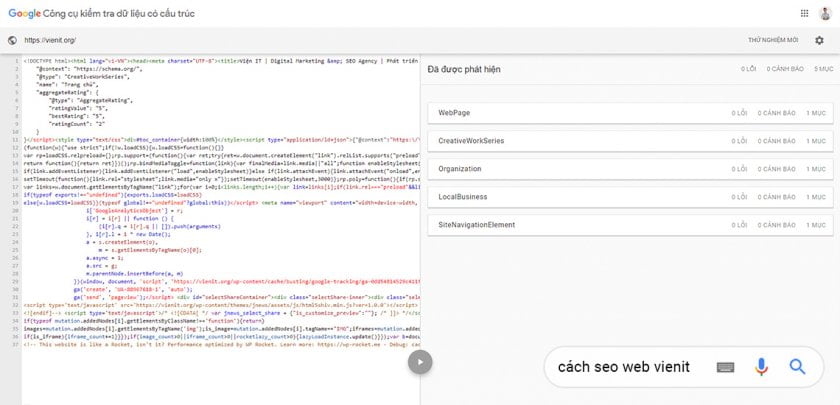Click the search box containing cách seo web vienit
Screen dimensions: 840x405
[683, 366]
